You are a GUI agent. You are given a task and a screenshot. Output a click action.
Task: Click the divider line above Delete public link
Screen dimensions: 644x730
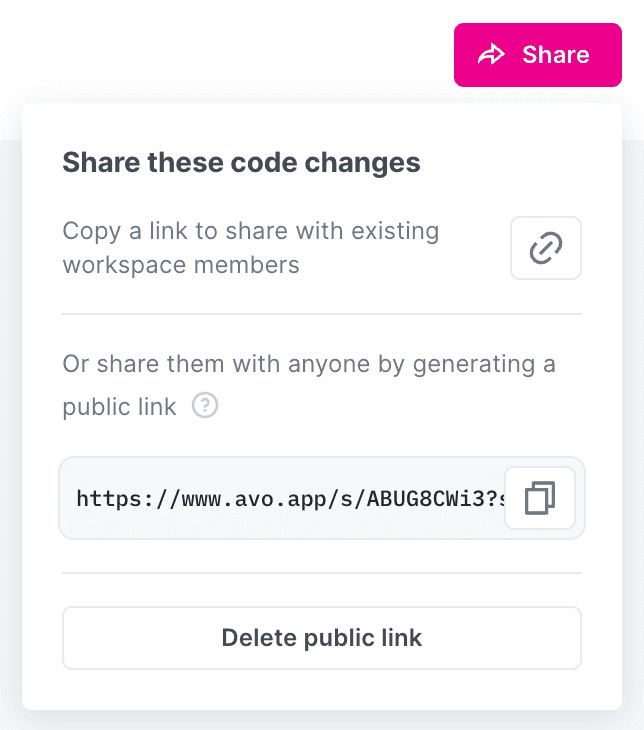coord(322,574)
